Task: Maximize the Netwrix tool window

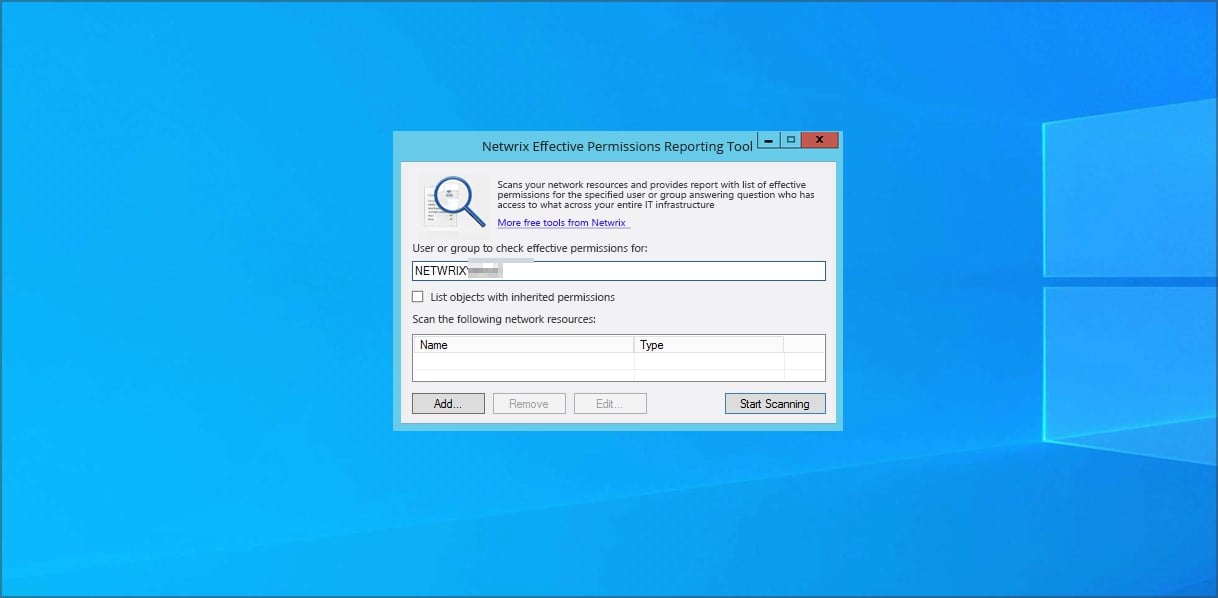Action: [x=790, y=141]
